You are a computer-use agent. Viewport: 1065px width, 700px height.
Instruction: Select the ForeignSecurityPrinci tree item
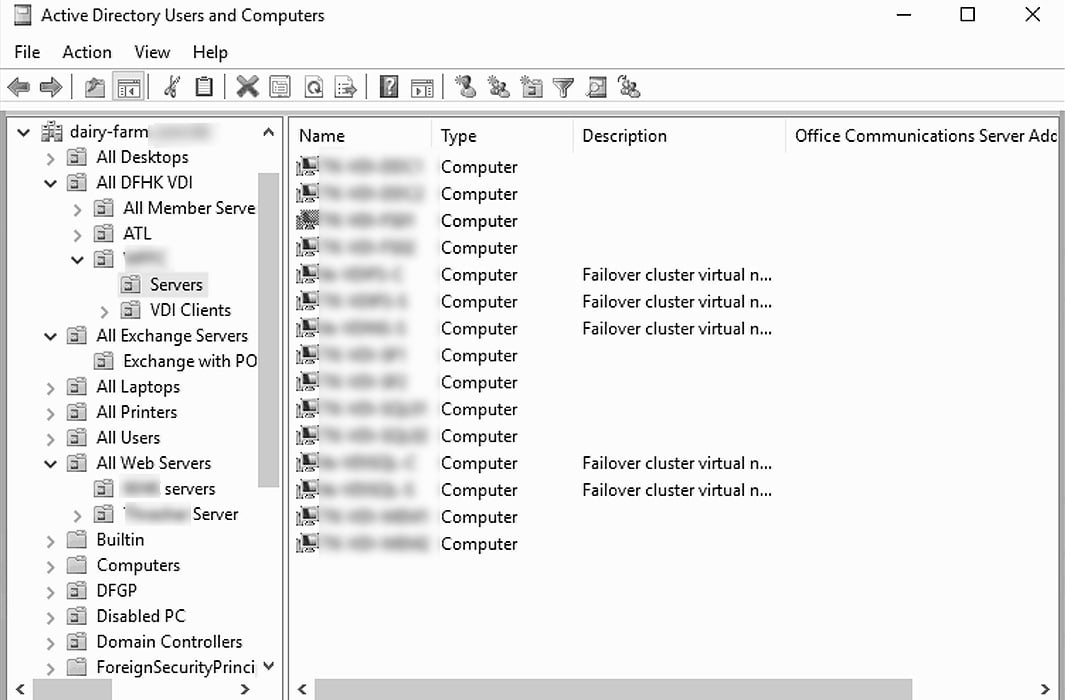[175, 667]
